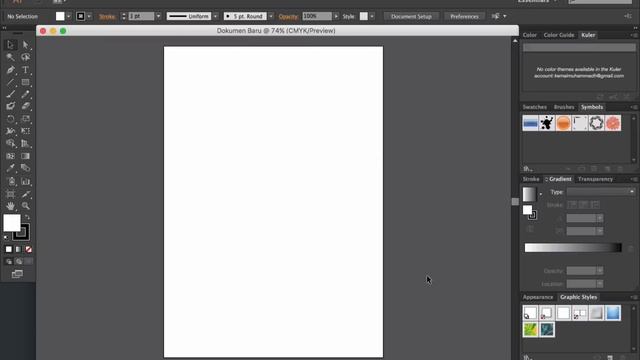The height and width of the screenshot is (360, 640).
Task: Open the Stroke panel tab
Action: 531,179
